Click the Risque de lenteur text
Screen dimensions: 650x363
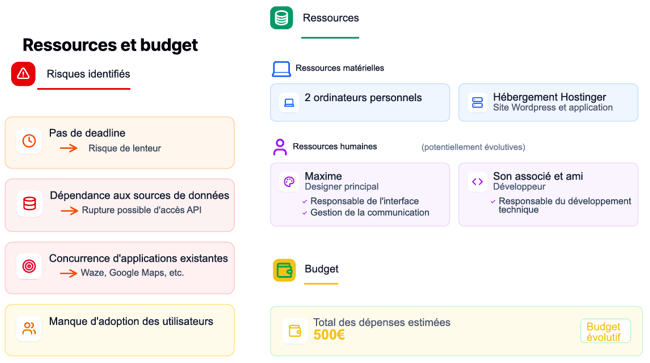(124, 148)
